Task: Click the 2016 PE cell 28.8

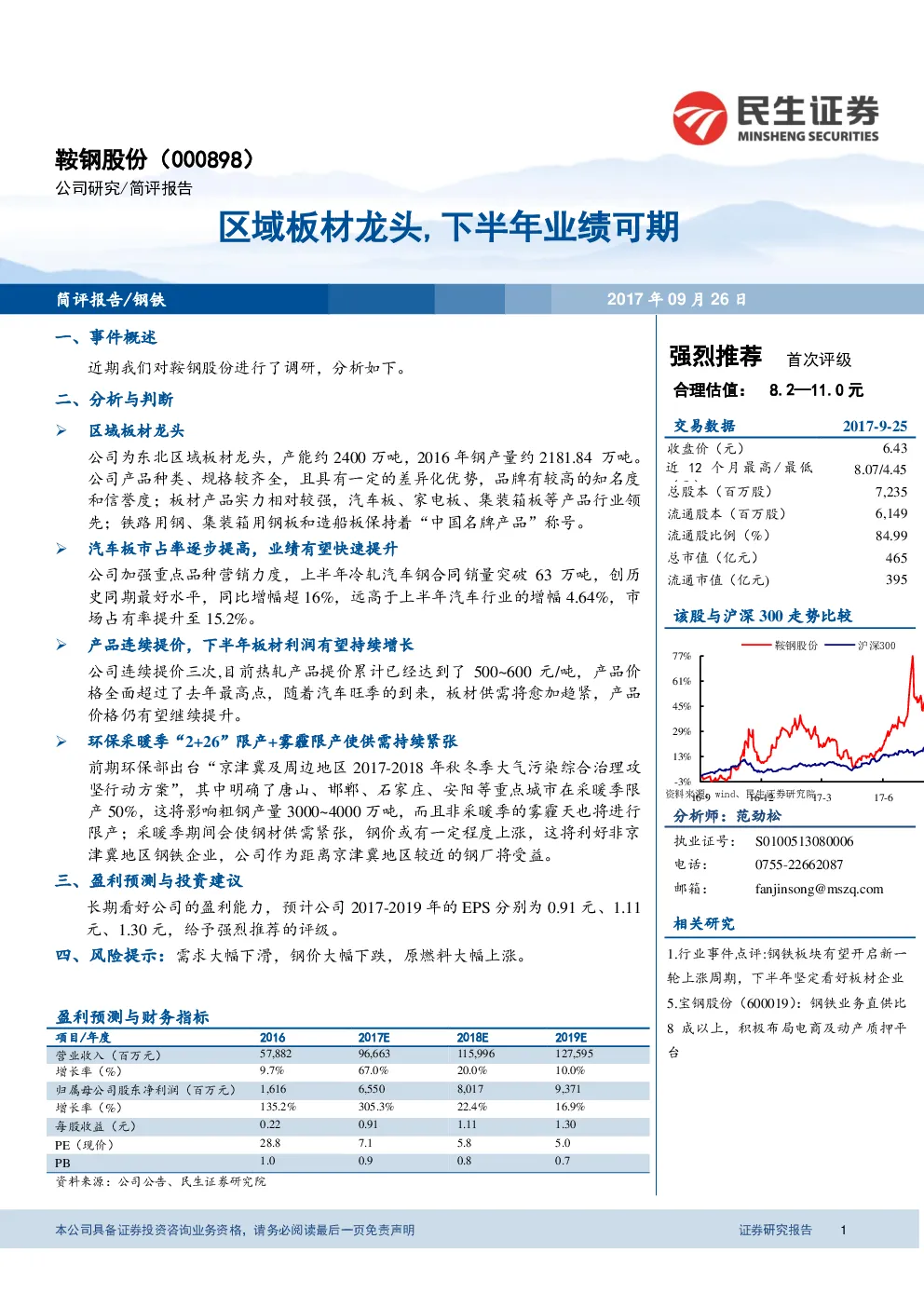Action: pyautogui.click(x=269, y=1143)
